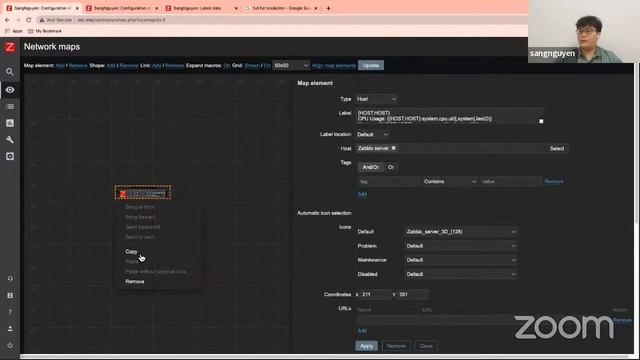The height and width of the screenshot is (360, 640).
Task: Choose Remove in the context menu
Action: pos(135,281)
